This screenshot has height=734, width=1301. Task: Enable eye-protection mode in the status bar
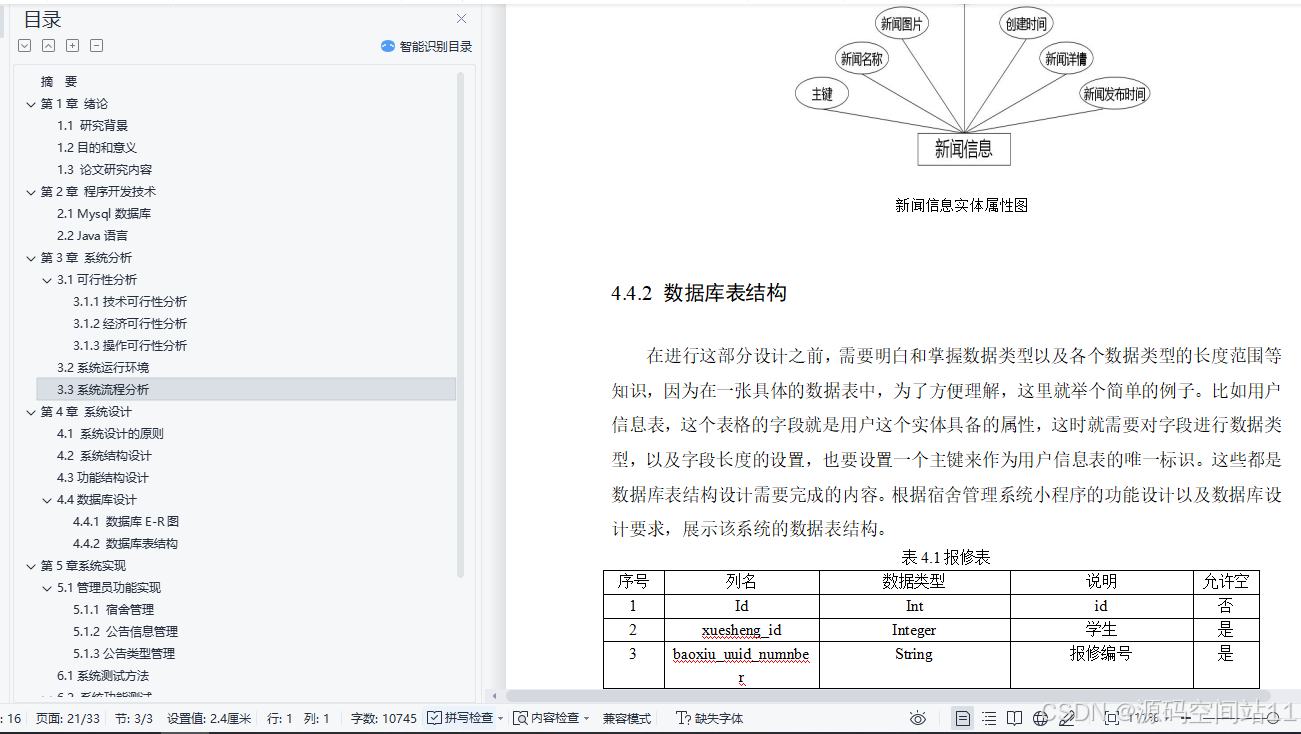tap(918, 717)
